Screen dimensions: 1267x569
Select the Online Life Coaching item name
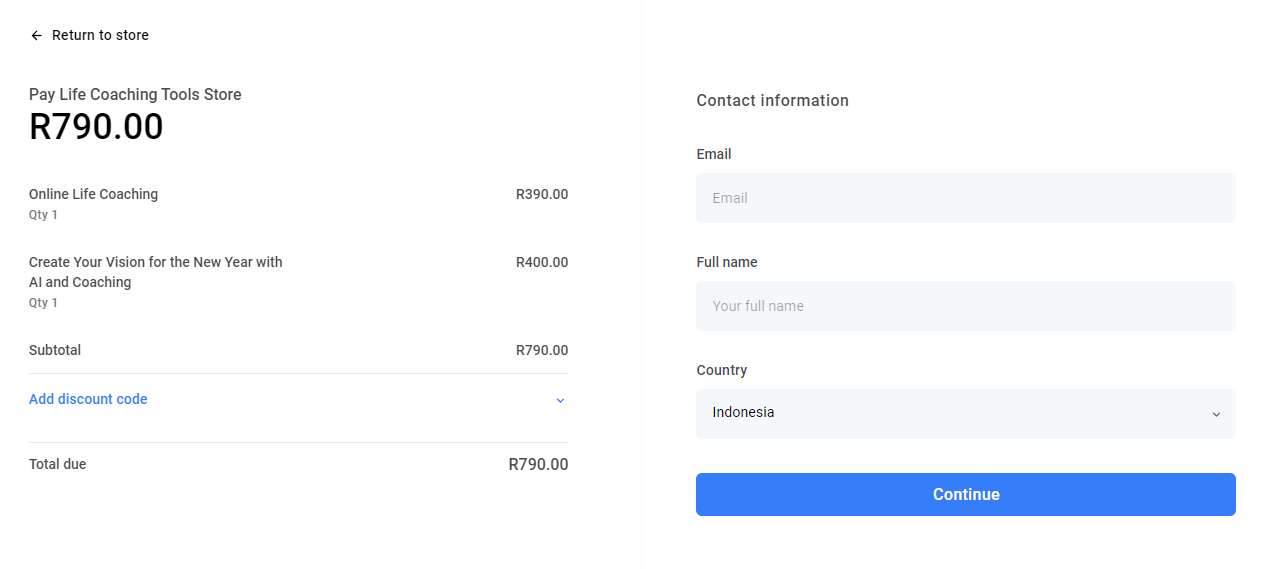point(93,194)
